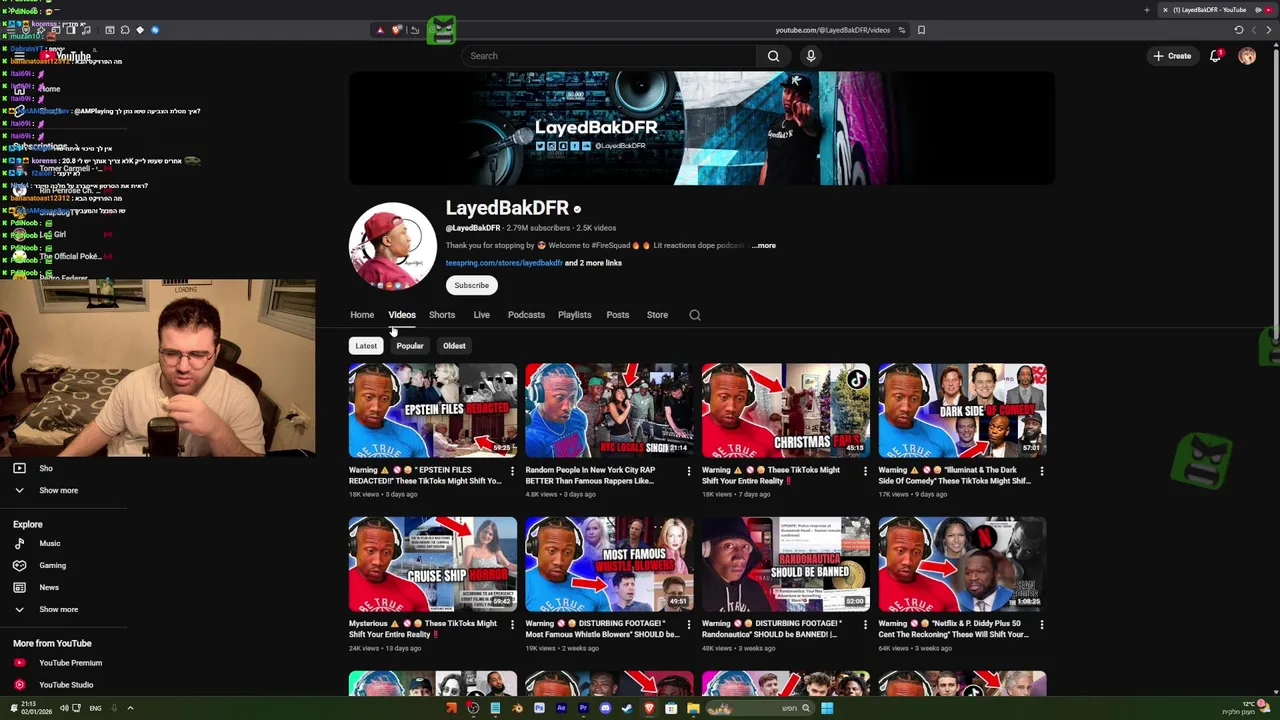
Task: Select the Latest sort chip
Action: point(366,346)
